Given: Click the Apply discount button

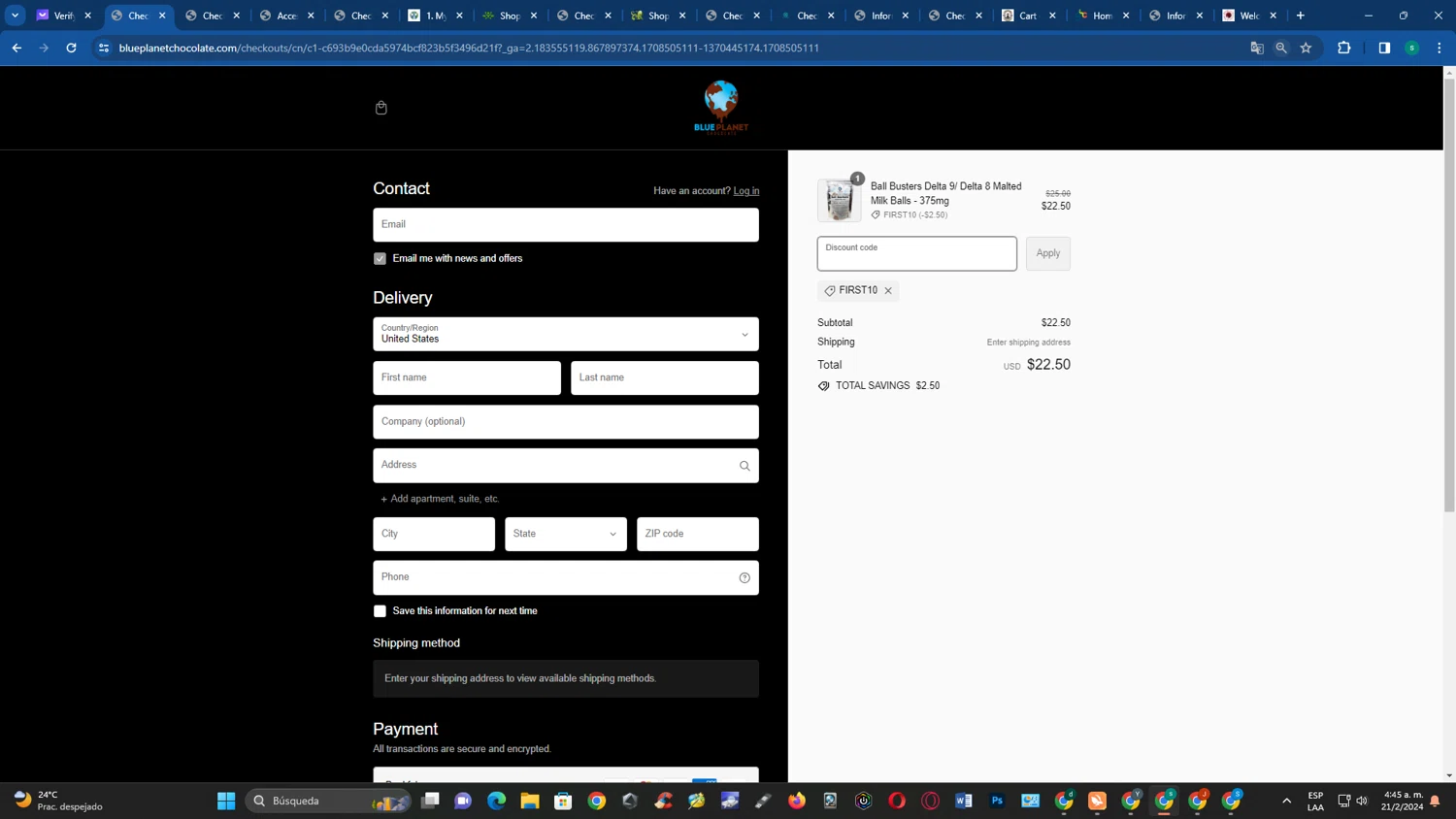Looking at the screenshot, I should [x=1048, y=253].
